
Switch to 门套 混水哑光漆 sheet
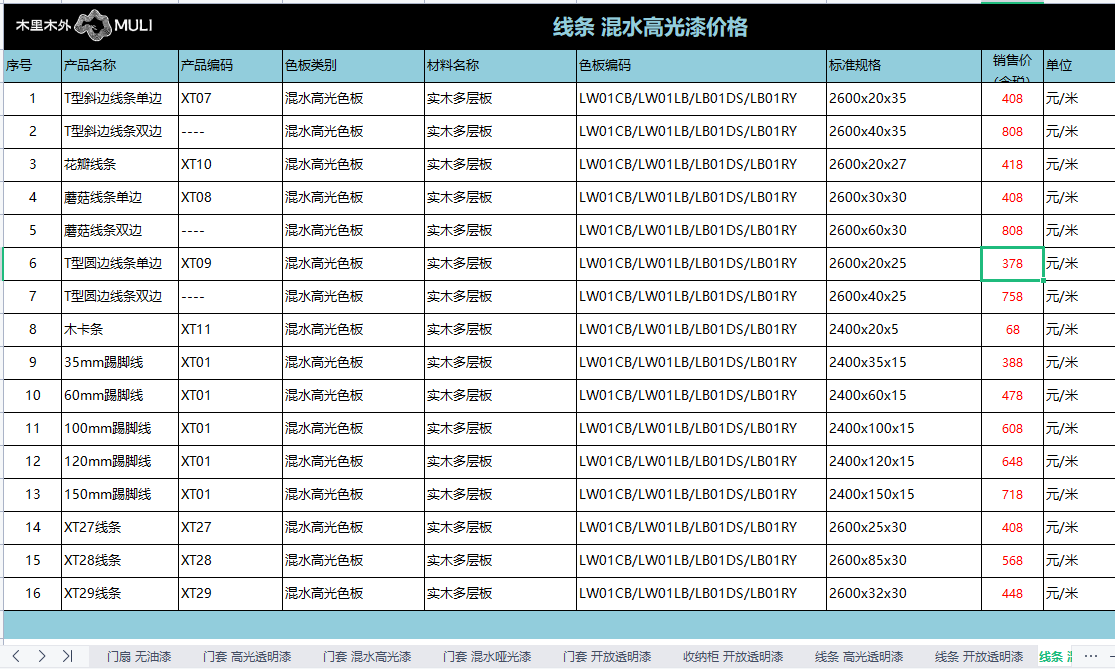point(487,657)
